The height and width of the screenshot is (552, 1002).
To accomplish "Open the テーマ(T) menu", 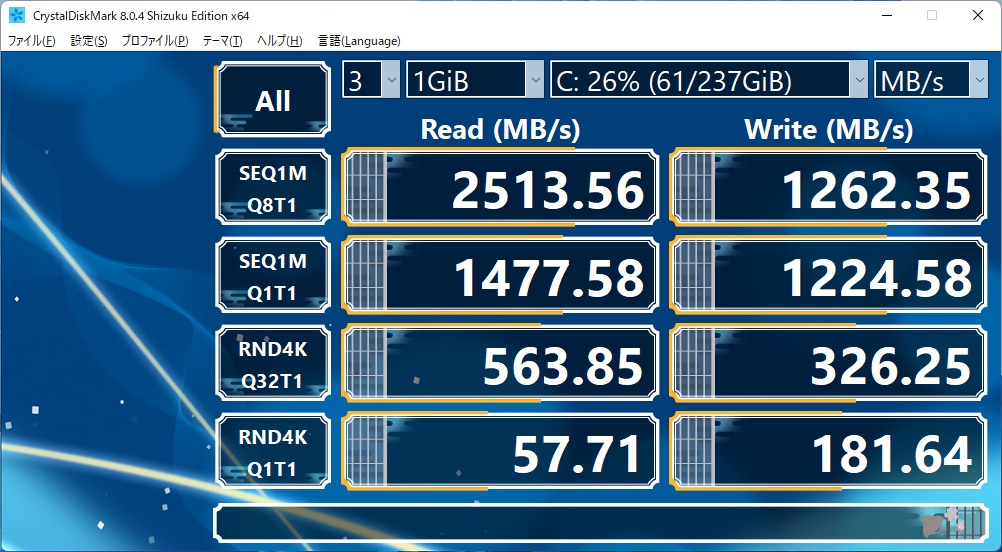I will coord(222,41).
